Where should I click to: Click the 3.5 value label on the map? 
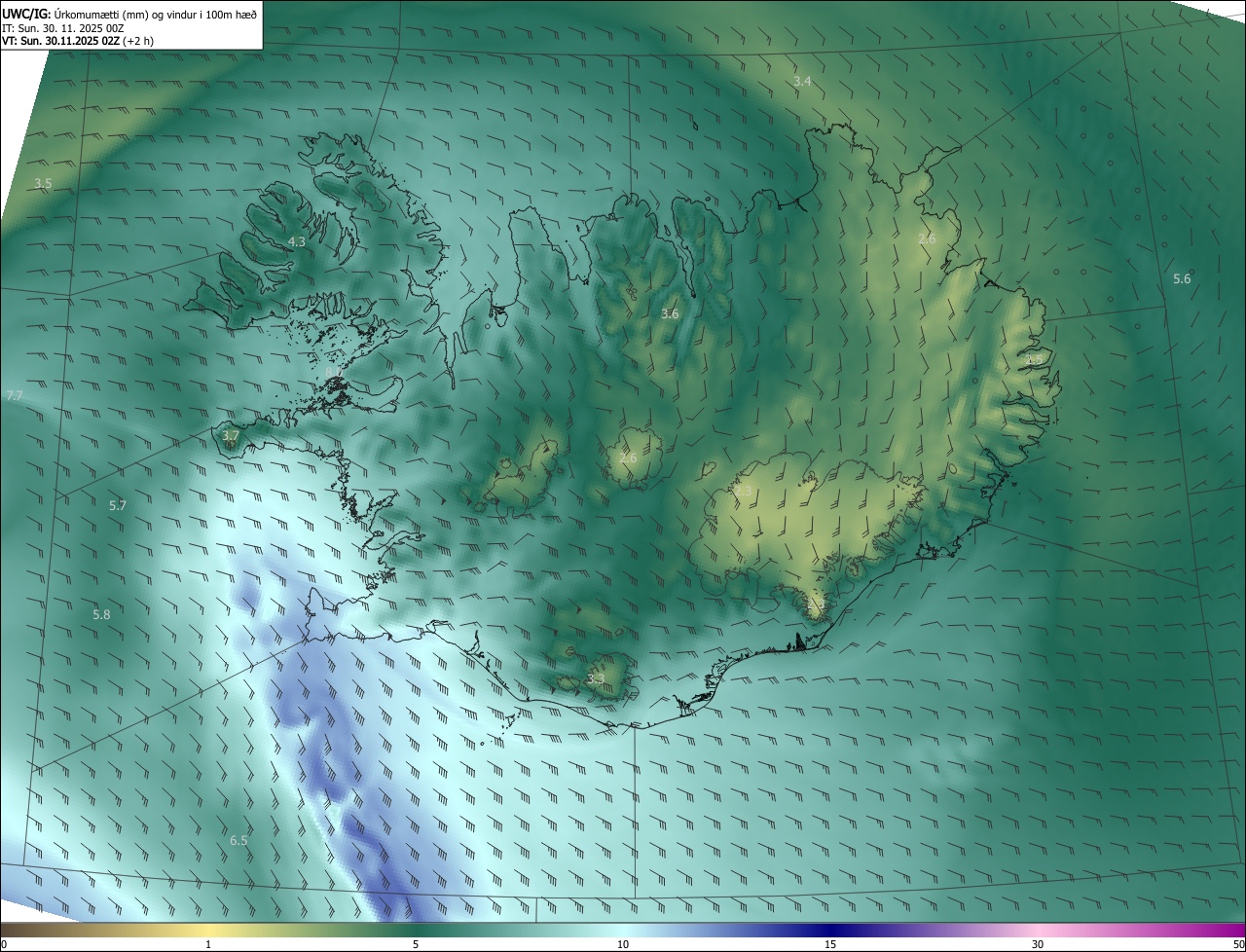point(43,183)
